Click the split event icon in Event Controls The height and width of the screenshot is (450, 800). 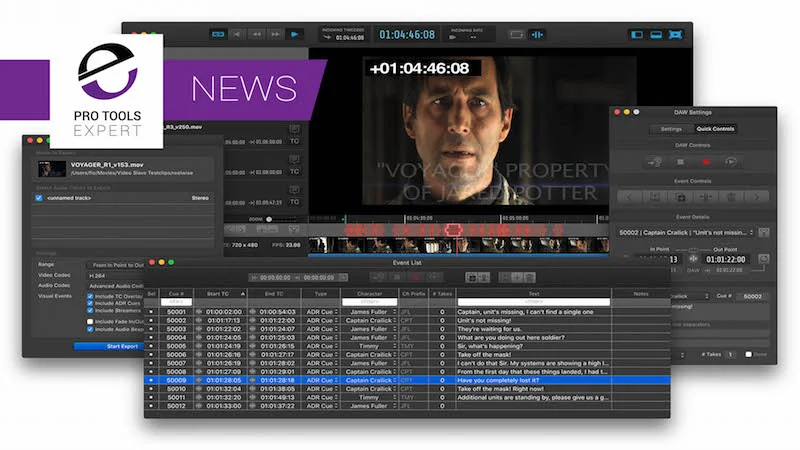706,197
